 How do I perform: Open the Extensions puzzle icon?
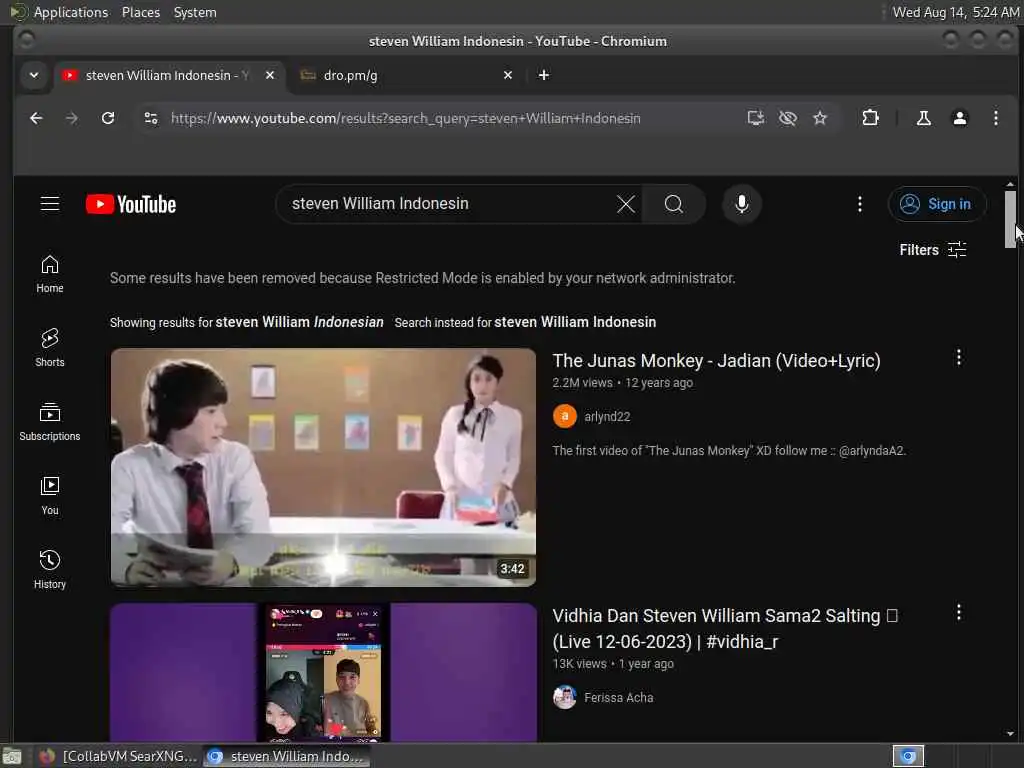[870, 118]
